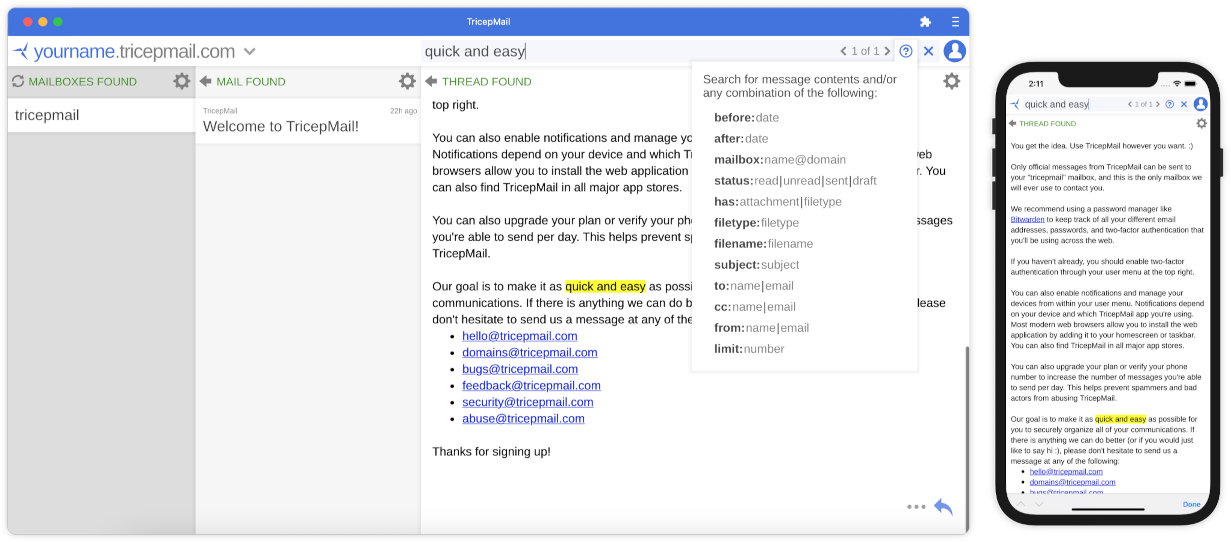
Task: Tap up chevron on phone bottom bar
Action: click(x=1020, y=504)
